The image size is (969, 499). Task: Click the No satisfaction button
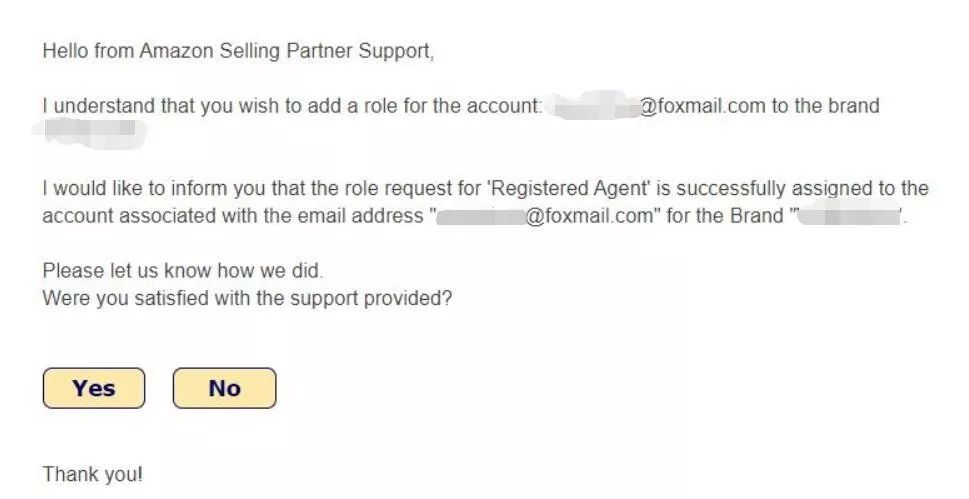224,388
